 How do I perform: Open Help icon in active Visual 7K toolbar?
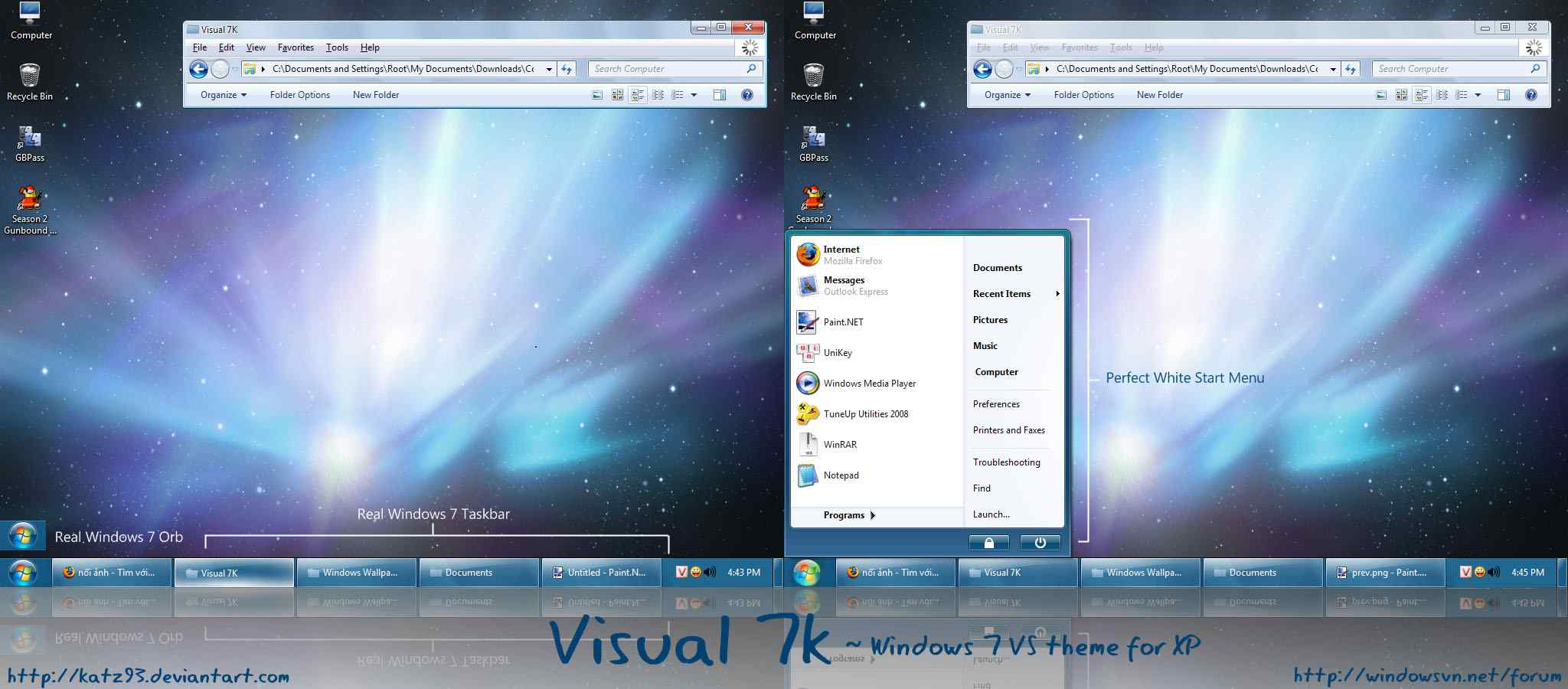click(x=747, y=95)
